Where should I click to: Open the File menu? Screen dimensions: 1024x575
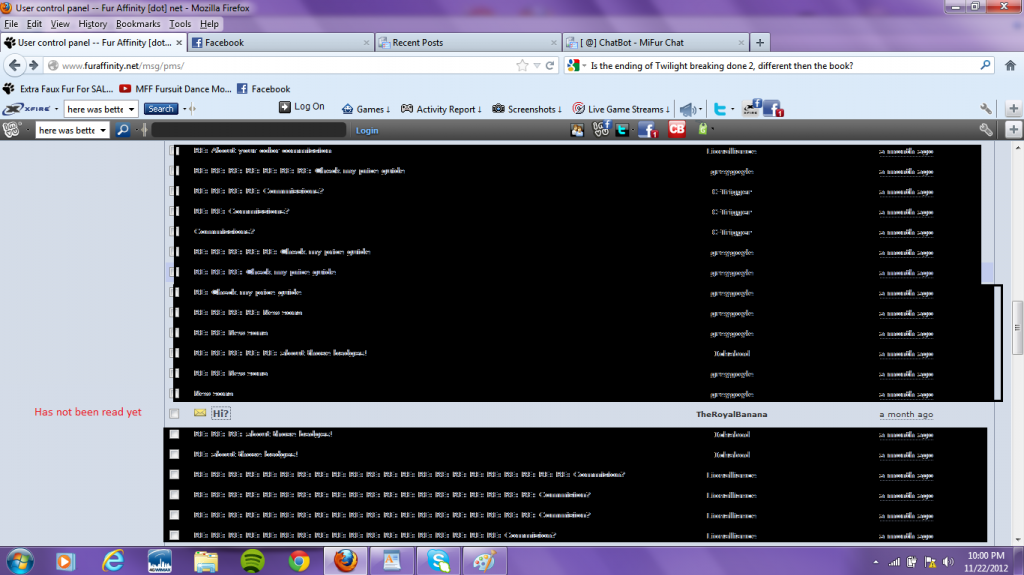point(11,24)
